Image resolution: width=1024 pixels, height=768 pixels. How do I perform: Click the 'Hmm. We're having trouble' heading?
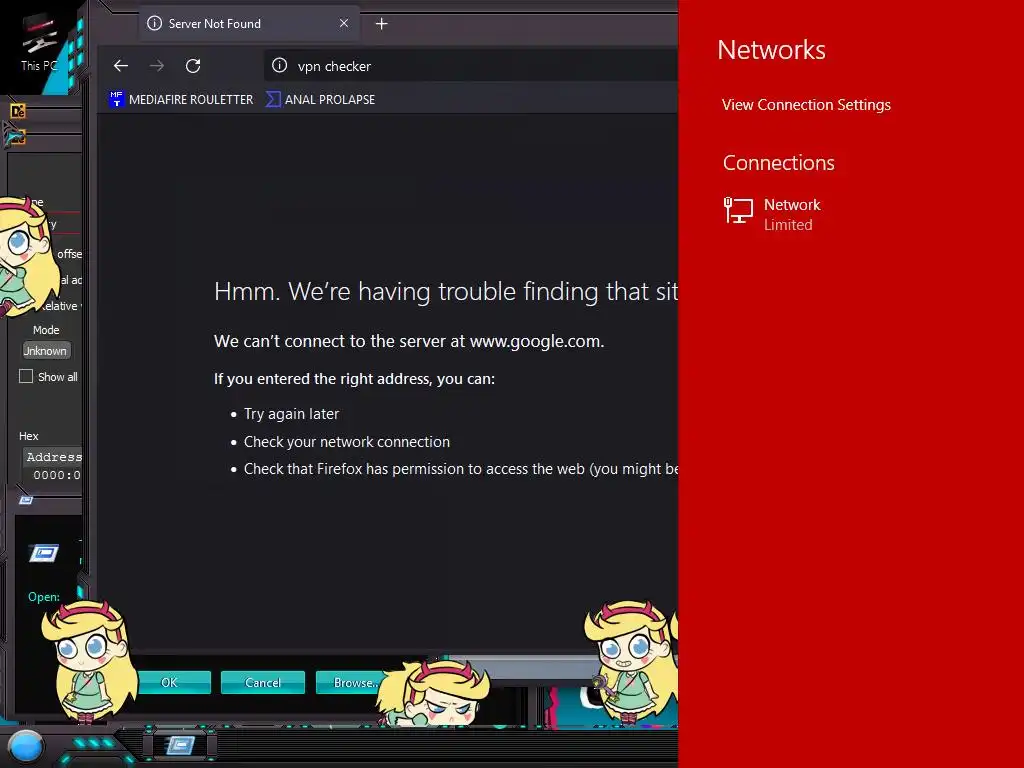click(446, 291)
